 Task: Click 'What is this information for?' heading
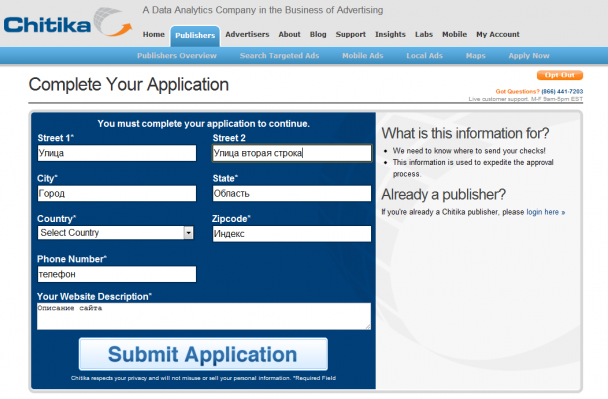pos(465,133)
